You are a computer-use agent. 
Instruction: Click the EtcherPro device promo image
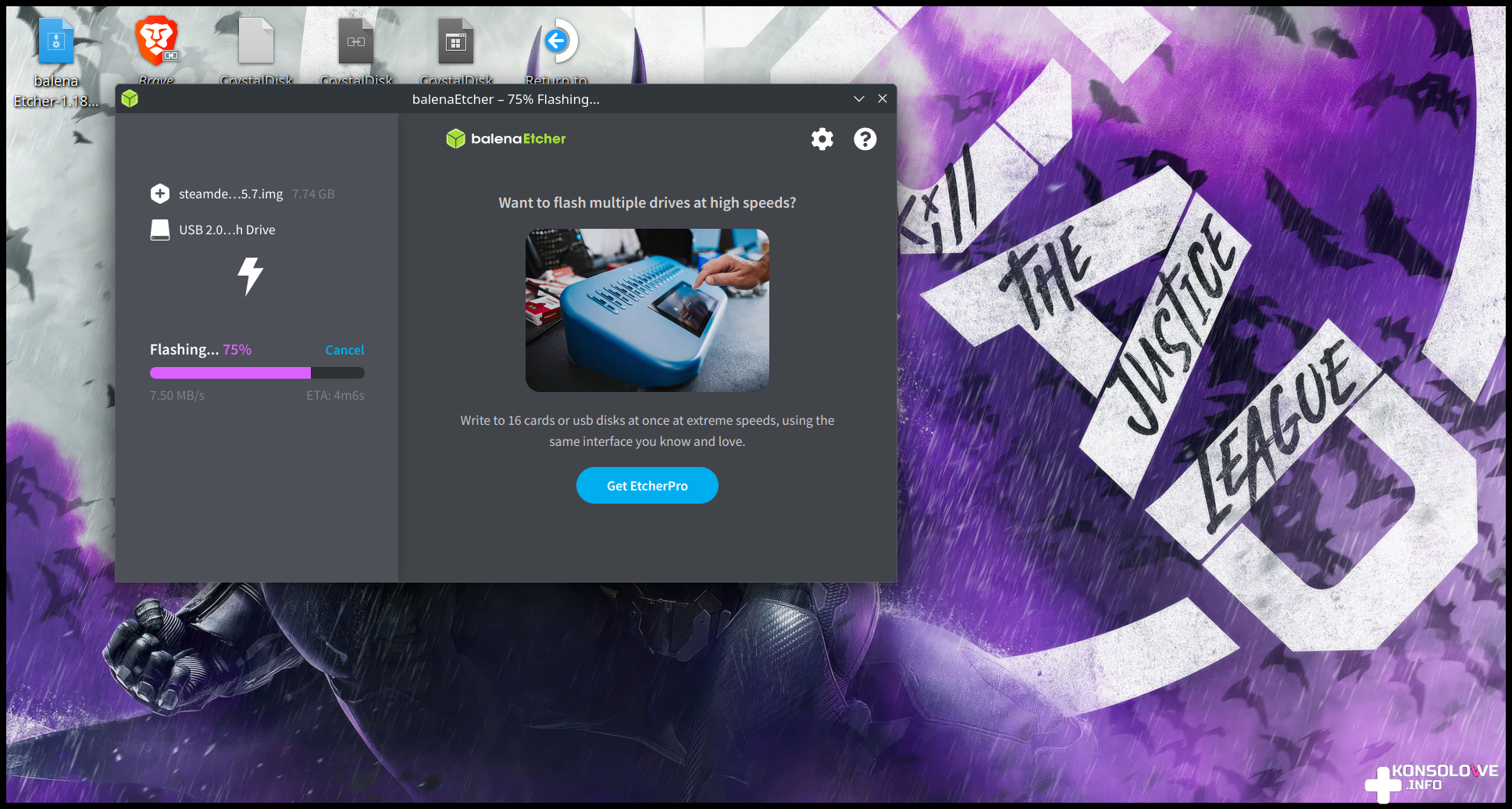pos(647,310)
